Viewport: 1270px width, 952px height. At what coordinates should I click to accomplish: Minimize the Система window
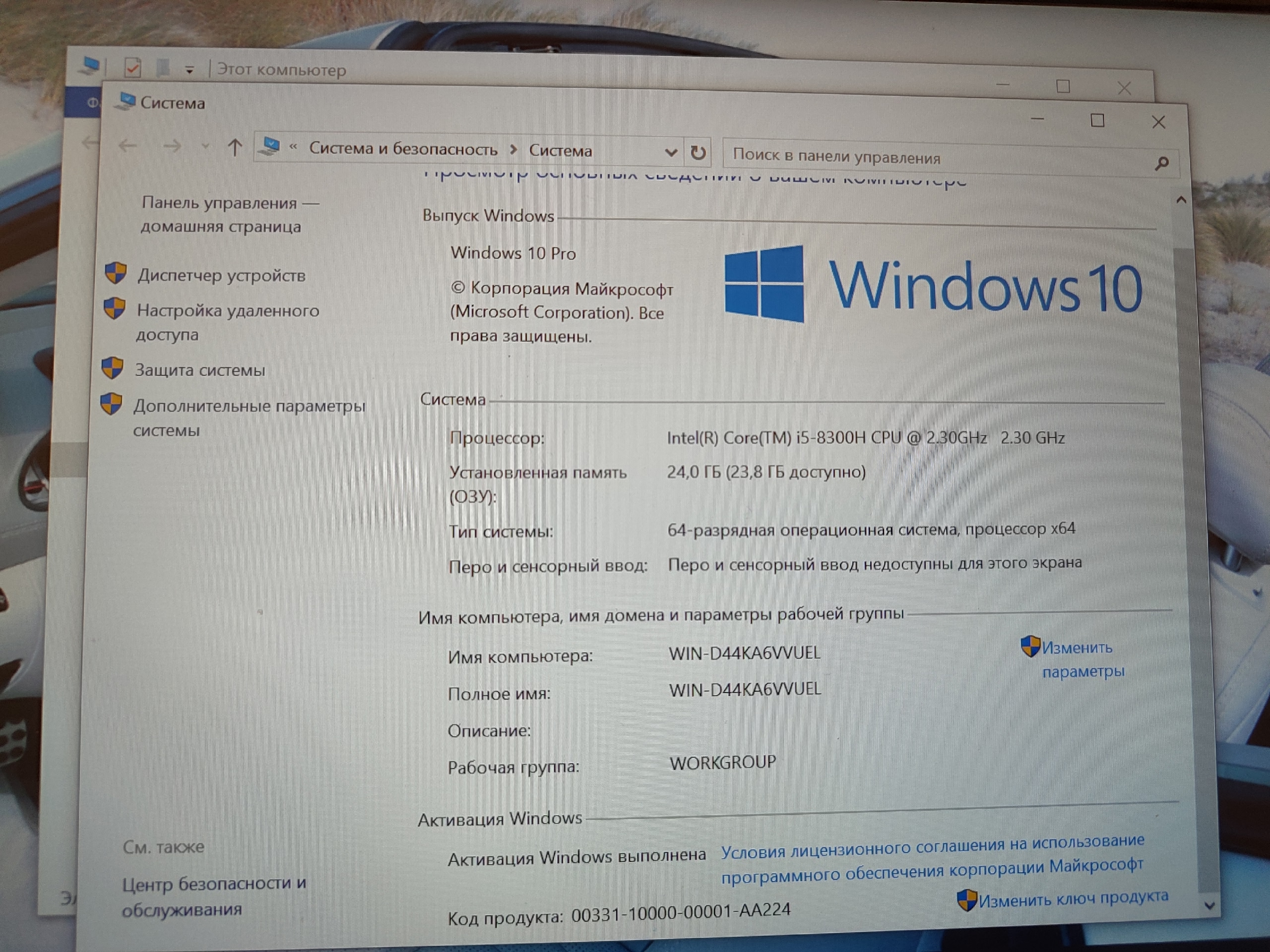tap(1037, 119)
